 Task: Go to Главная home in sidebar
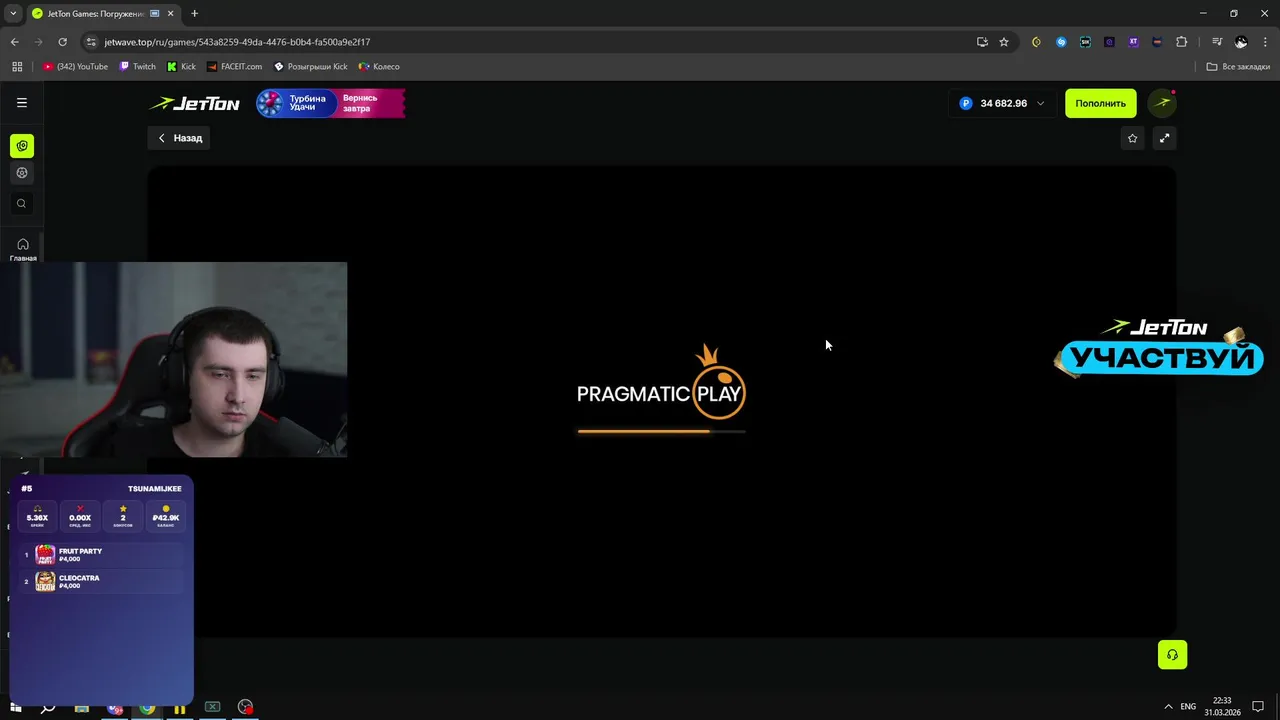click(x=22, y=250)
